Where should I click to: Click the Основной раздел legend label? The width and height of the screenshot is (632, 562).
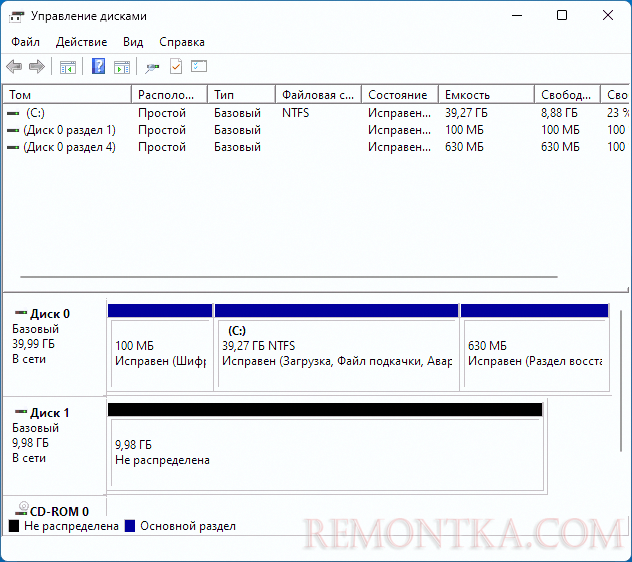[x=188, y=526]
